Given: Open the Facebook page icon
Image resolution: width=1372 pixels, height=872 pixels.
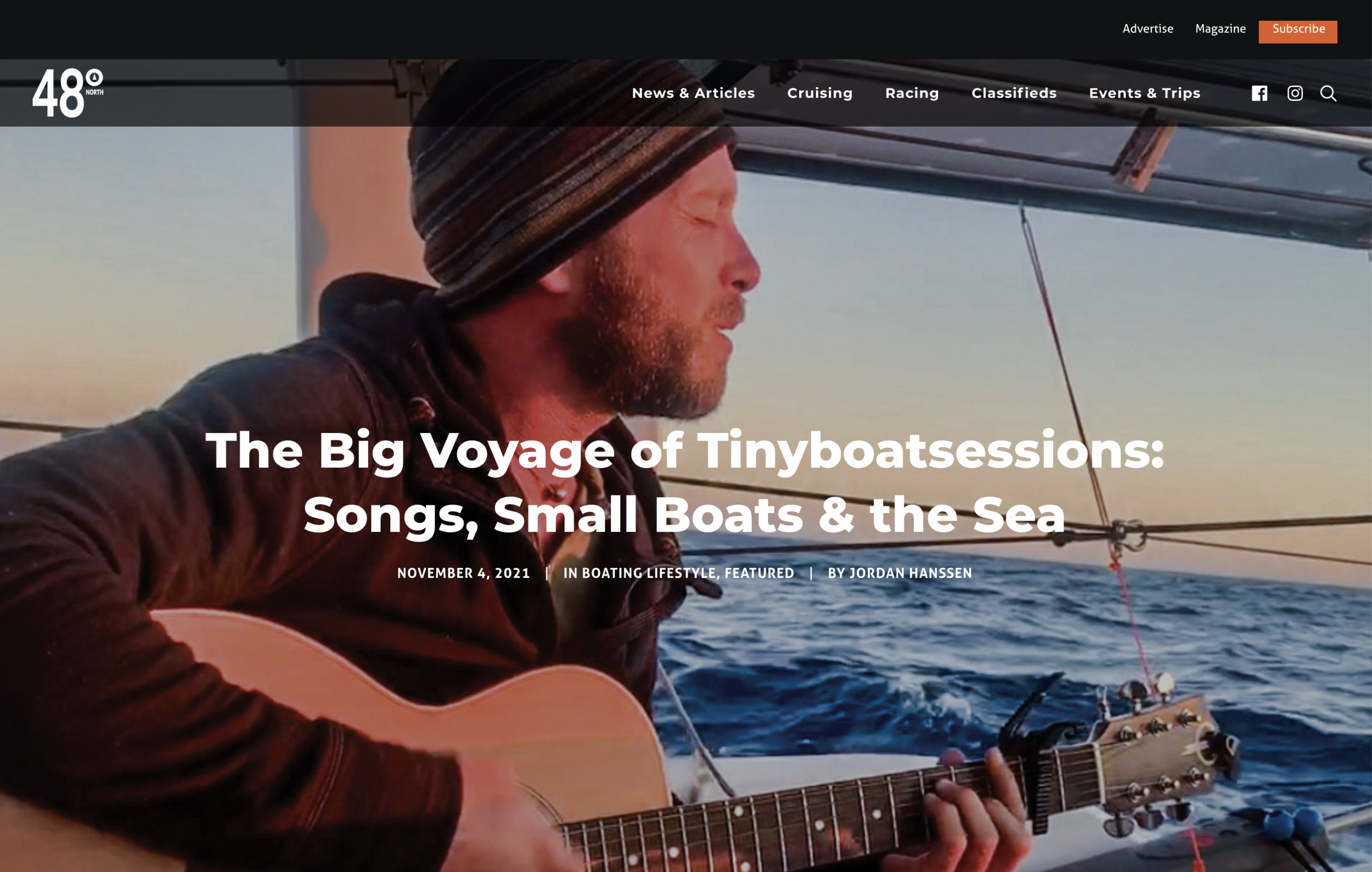Looking at the screenshot, I should pyautogui.click(x=1259, y=93).
